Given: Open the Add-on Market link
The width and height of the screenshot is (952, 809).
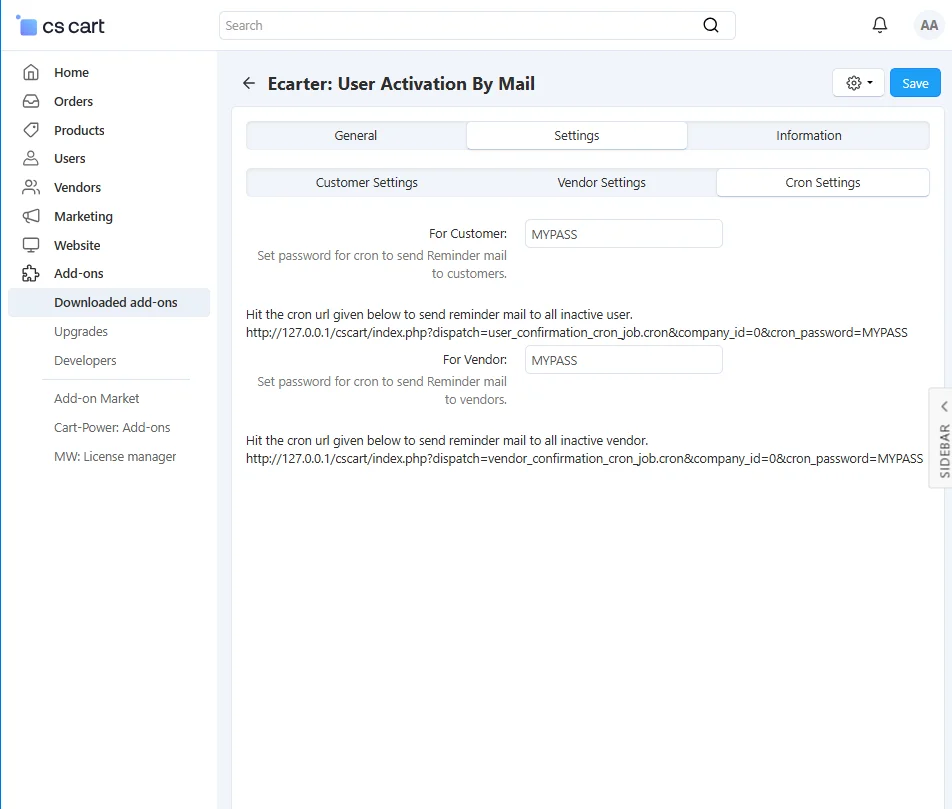Looking at the screenshot, I should pos(97,398).
